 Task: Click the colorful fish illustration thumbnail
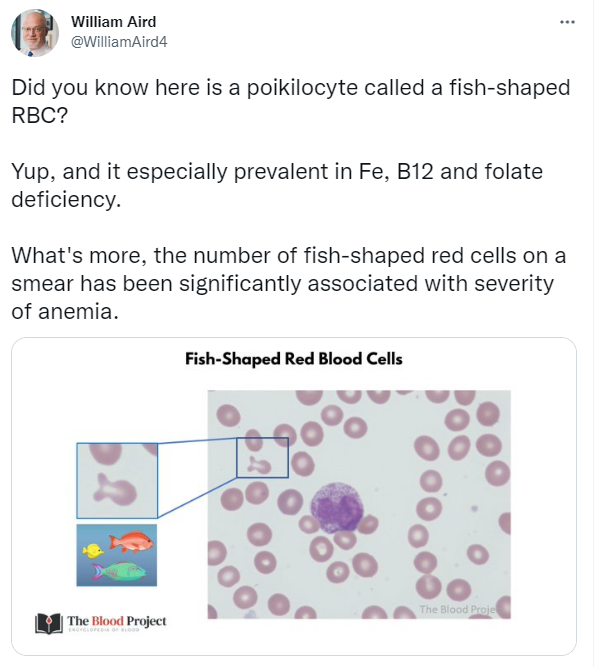click(117, 555)
